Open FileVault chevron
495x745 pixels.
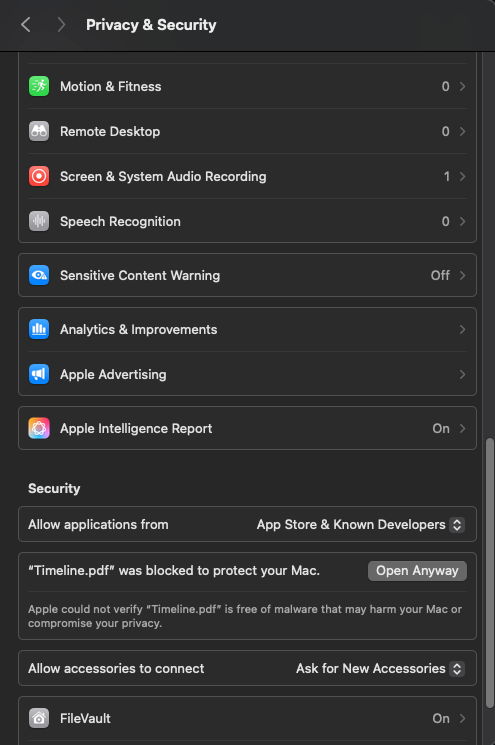pyautogui.click(x=462, y=718)
